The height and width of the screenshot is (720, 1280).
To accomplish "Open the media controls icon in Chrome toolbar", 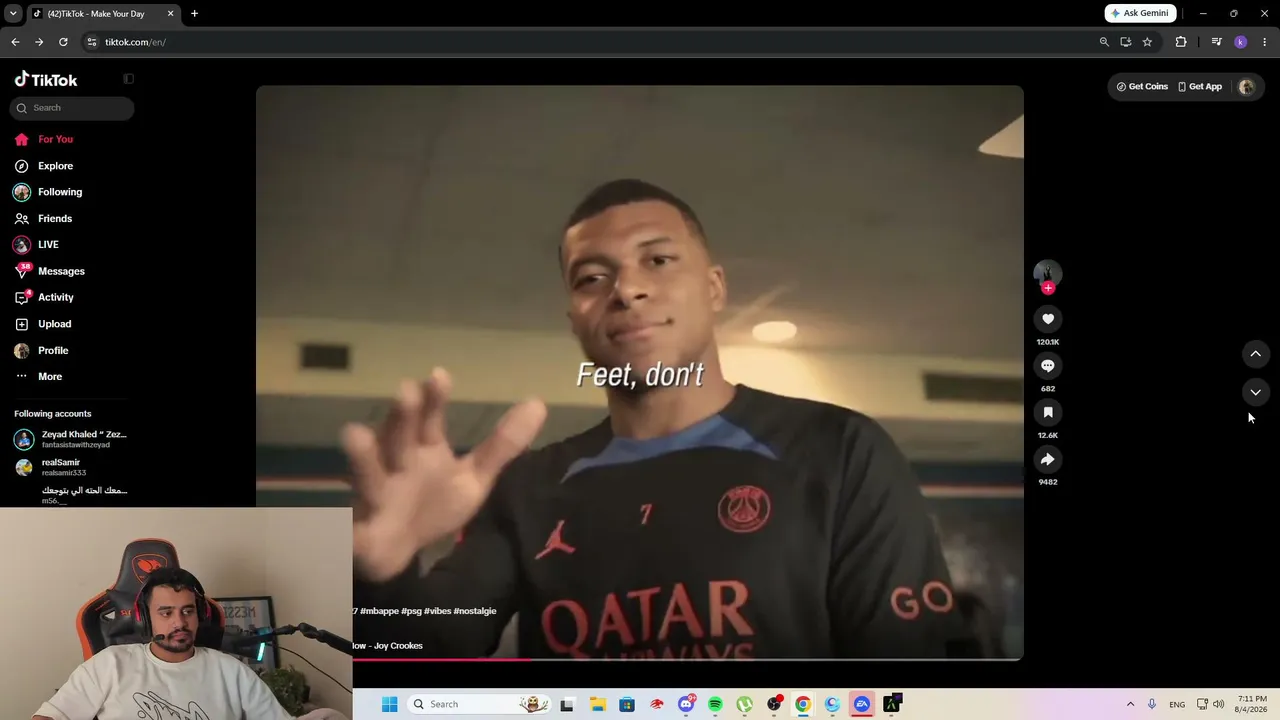I will pos(1216,42).
